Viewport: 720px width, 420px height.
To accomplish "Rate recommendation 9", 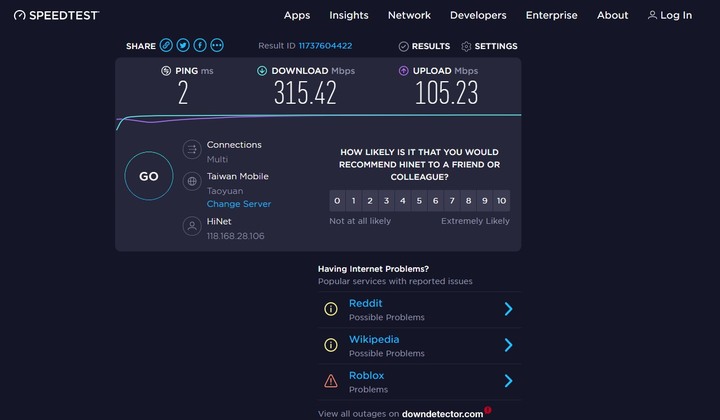I will (484, 201).
